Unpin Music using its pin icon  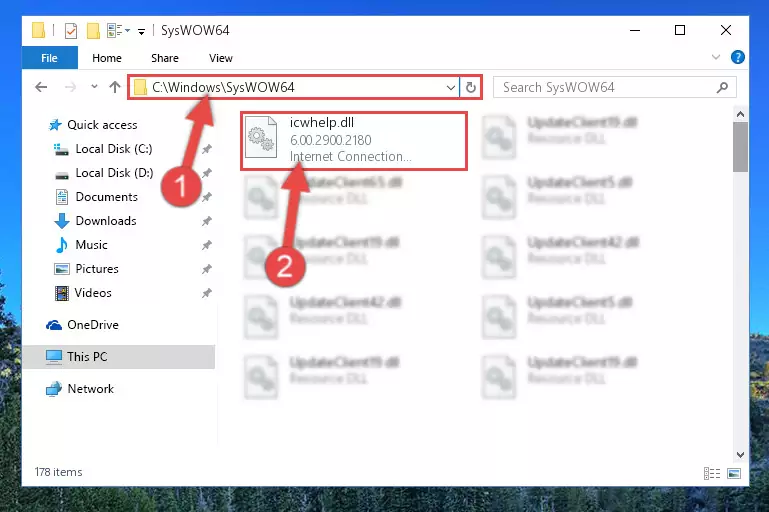coord(206,245)
